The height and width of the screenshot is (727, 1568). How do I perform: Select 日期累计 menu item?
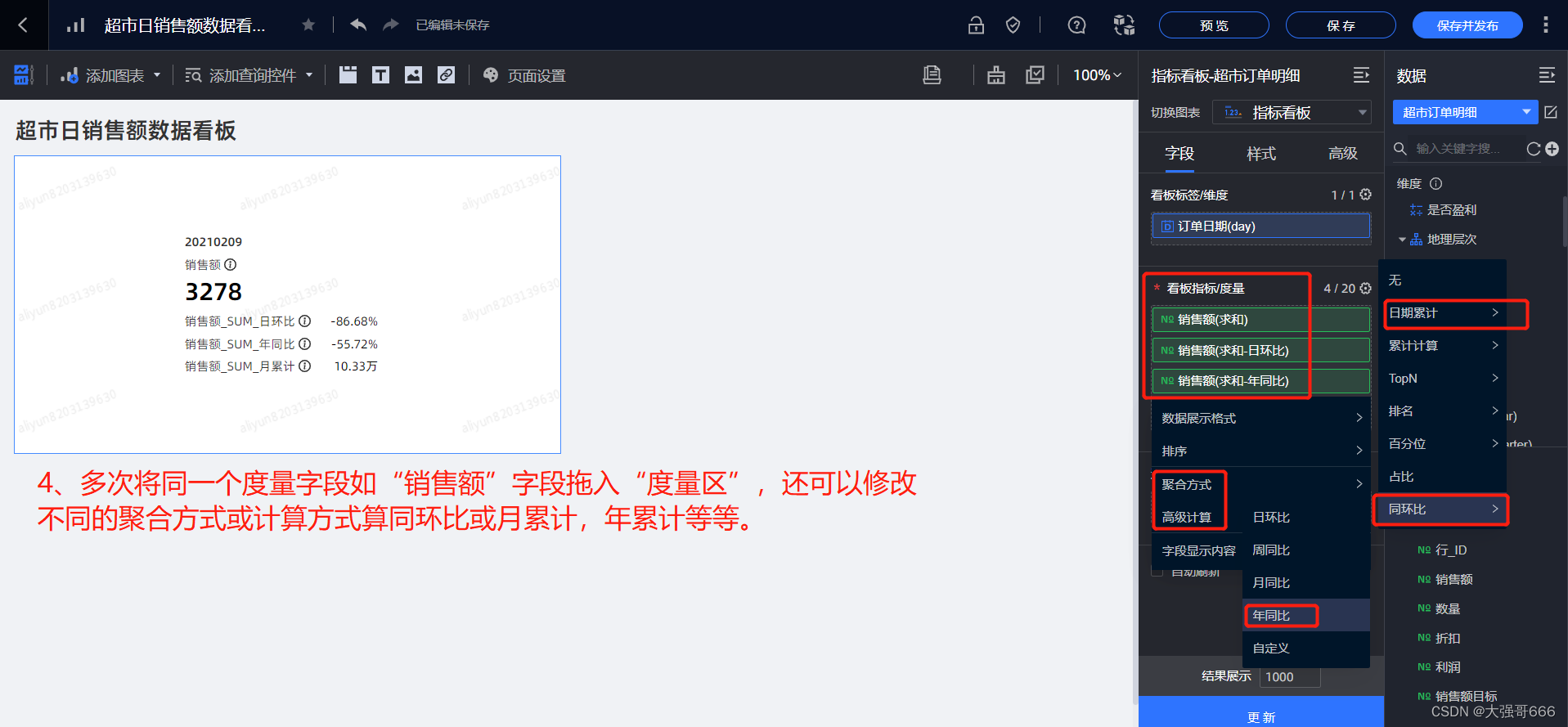coord(1442,312)
